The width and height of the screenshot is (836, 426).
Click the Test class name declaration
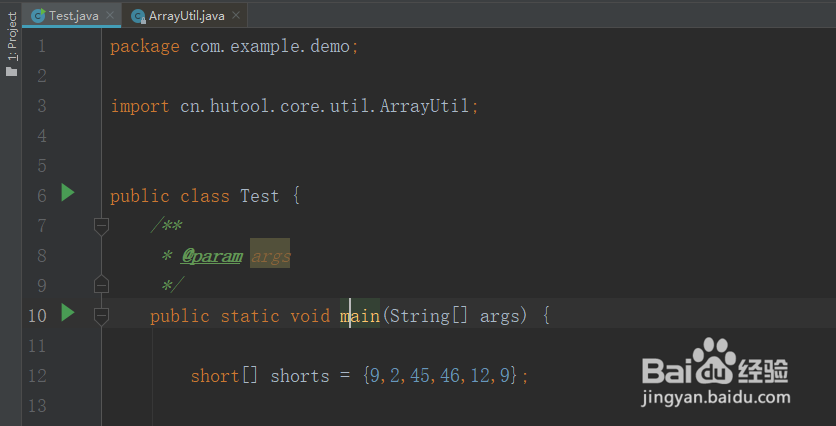[x=259, y=196]
